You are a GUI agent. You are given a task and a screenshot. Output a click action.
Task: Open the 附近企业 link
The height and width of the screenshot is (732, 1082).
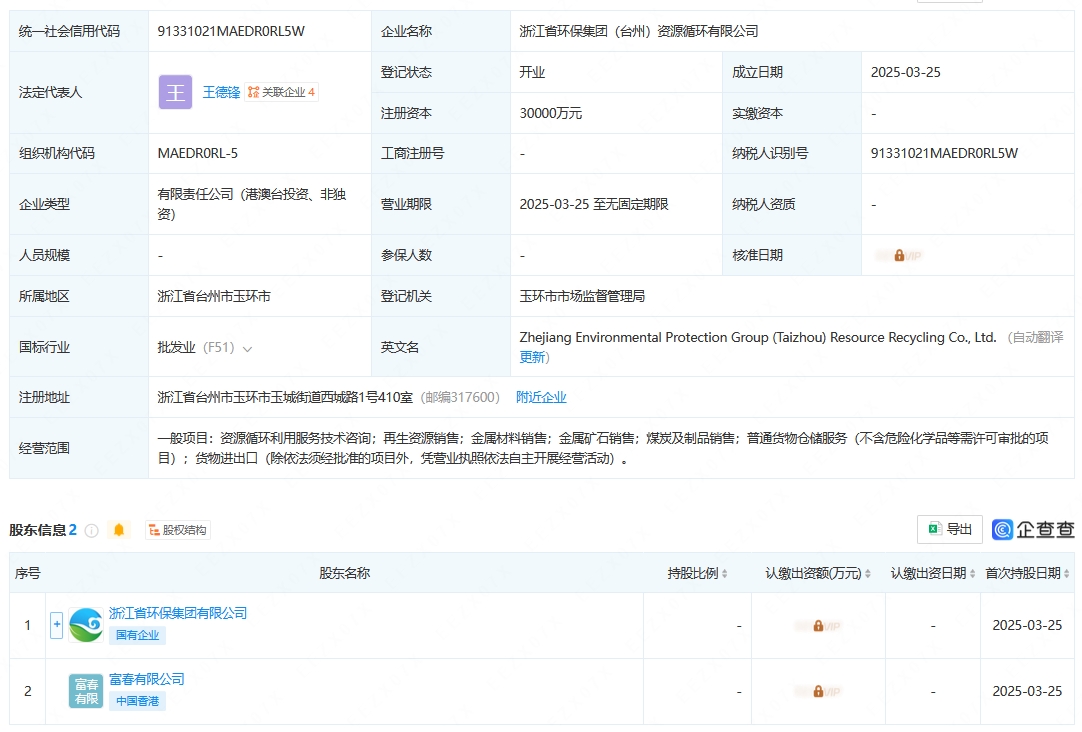tap(541, 397)
